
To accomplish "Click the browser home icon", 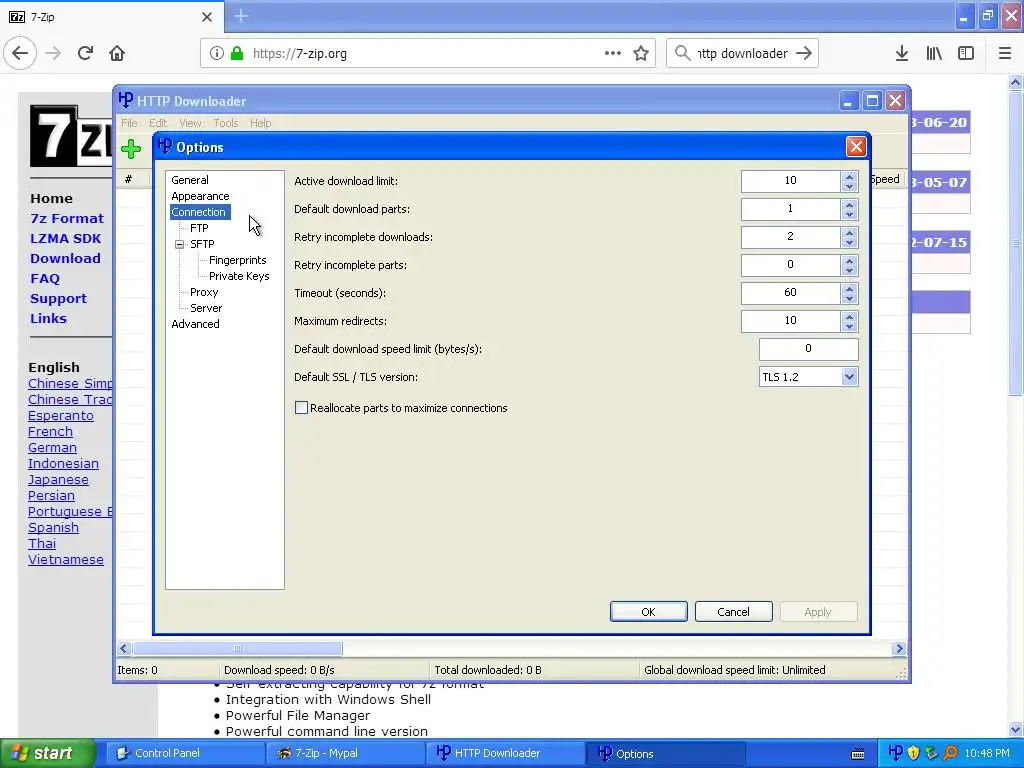I will 117,54.
